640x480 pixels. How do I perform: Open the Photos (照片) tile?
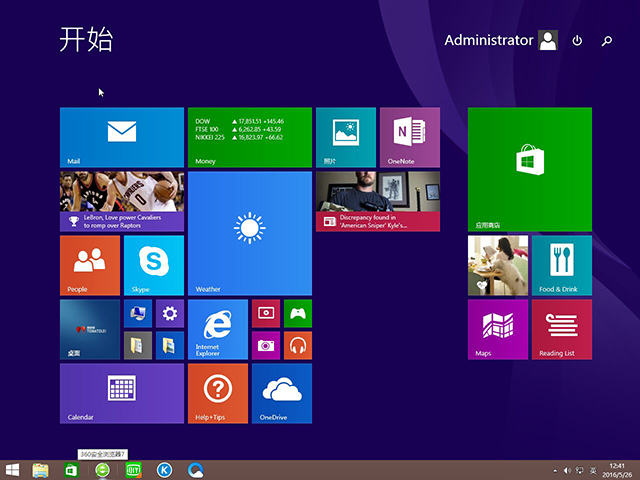pos(346,137)
